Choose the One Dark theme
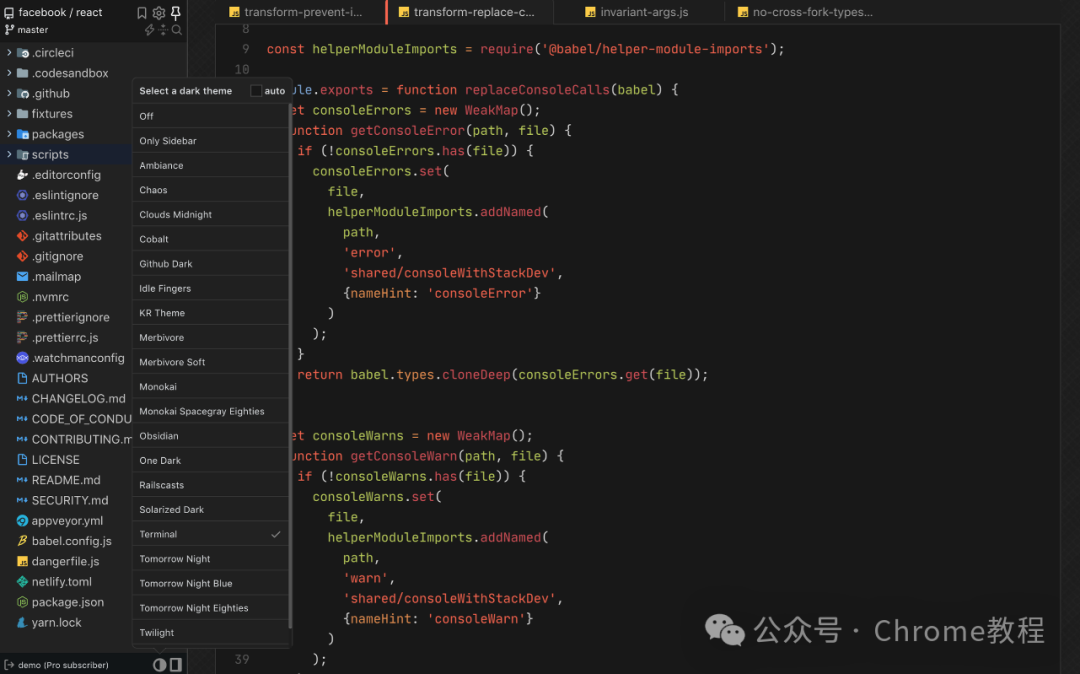 [210, 461]
